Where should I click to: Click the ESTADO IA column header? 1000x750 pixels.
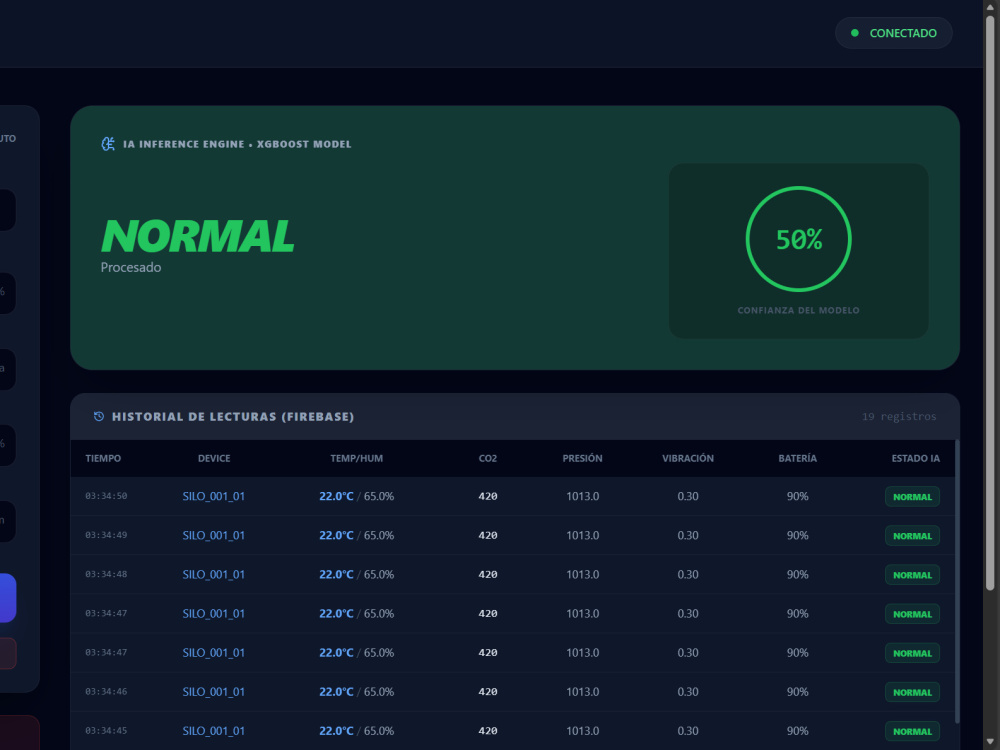(915, 459)
